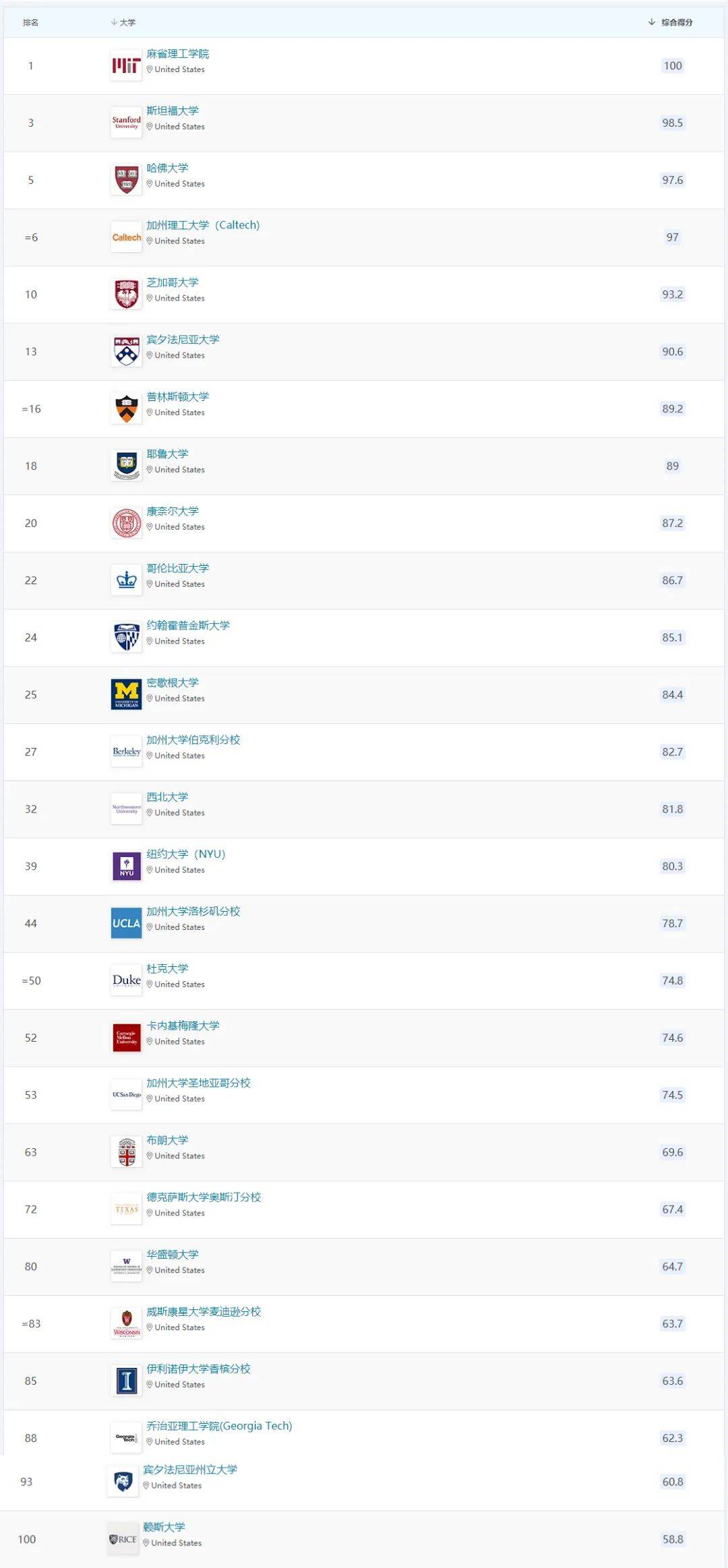
Task: Open the 哈佛大学 link
Action: [167, 168]
